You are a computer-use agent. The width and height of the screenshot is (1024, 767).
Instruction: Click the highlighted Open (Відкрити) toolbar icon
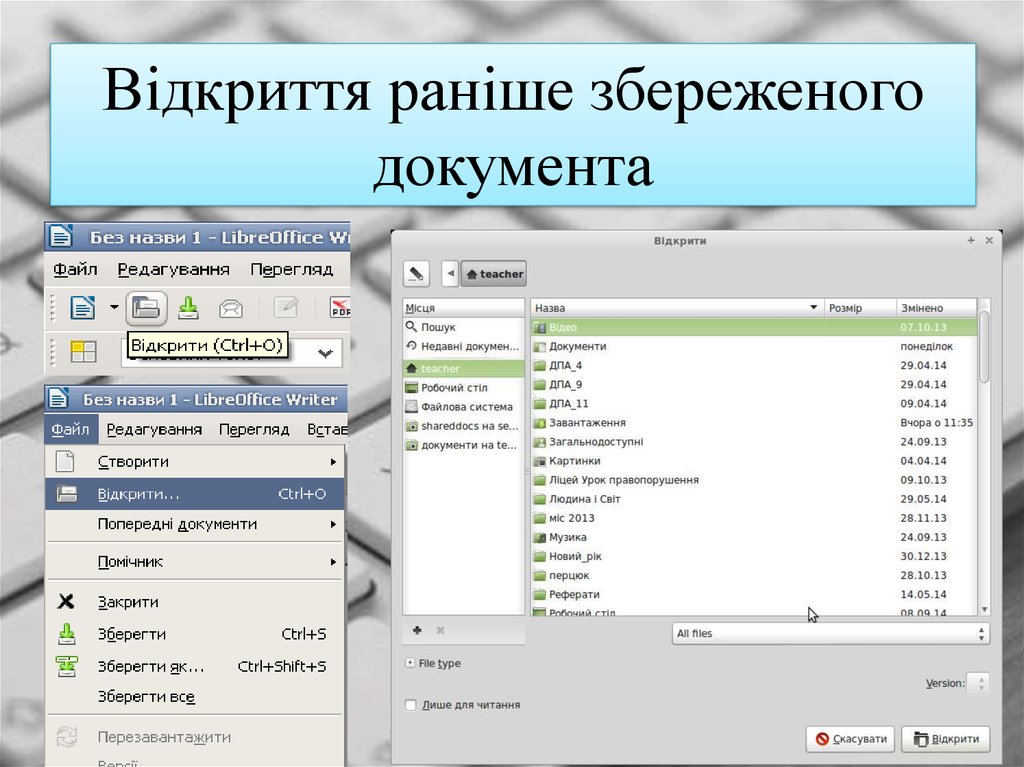pyautogui.click(x=147, y=308)
